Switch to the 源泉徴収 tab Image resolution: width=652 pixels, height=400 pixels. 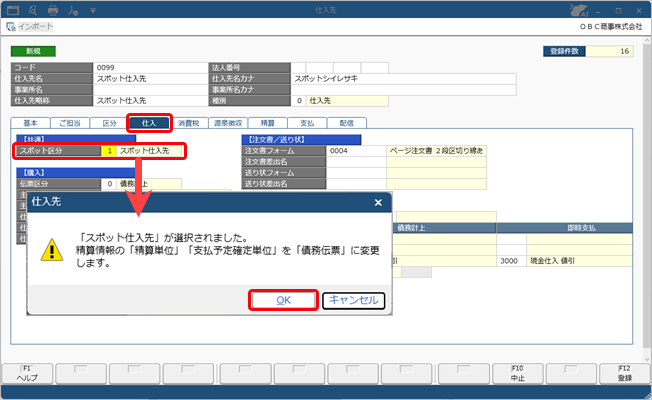(228, 123)
